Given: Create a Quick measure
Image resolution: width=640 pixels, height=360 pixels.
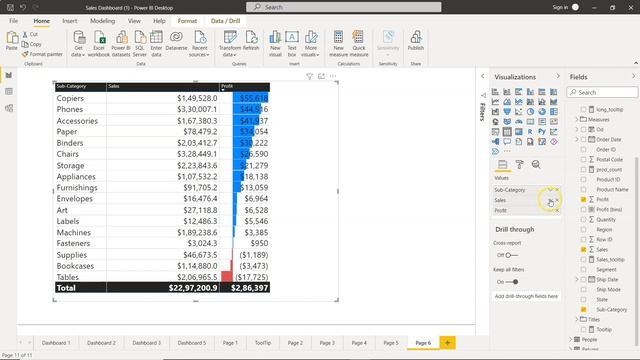Looking at the screenshot, I should (x=359, y=44).
